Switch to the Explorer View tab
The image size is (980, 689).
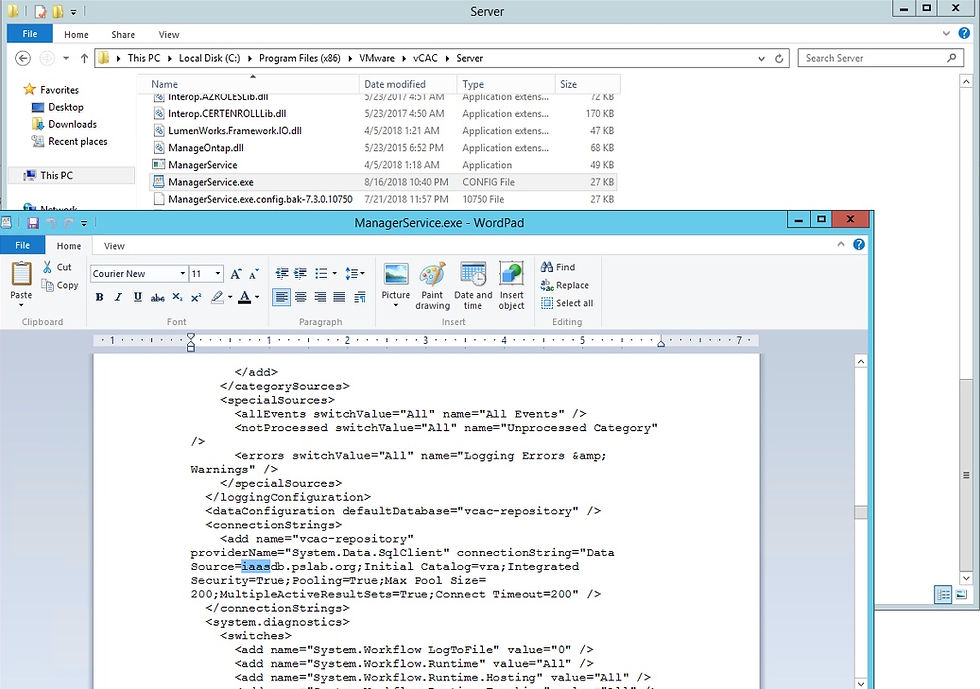tap(169, 34)
